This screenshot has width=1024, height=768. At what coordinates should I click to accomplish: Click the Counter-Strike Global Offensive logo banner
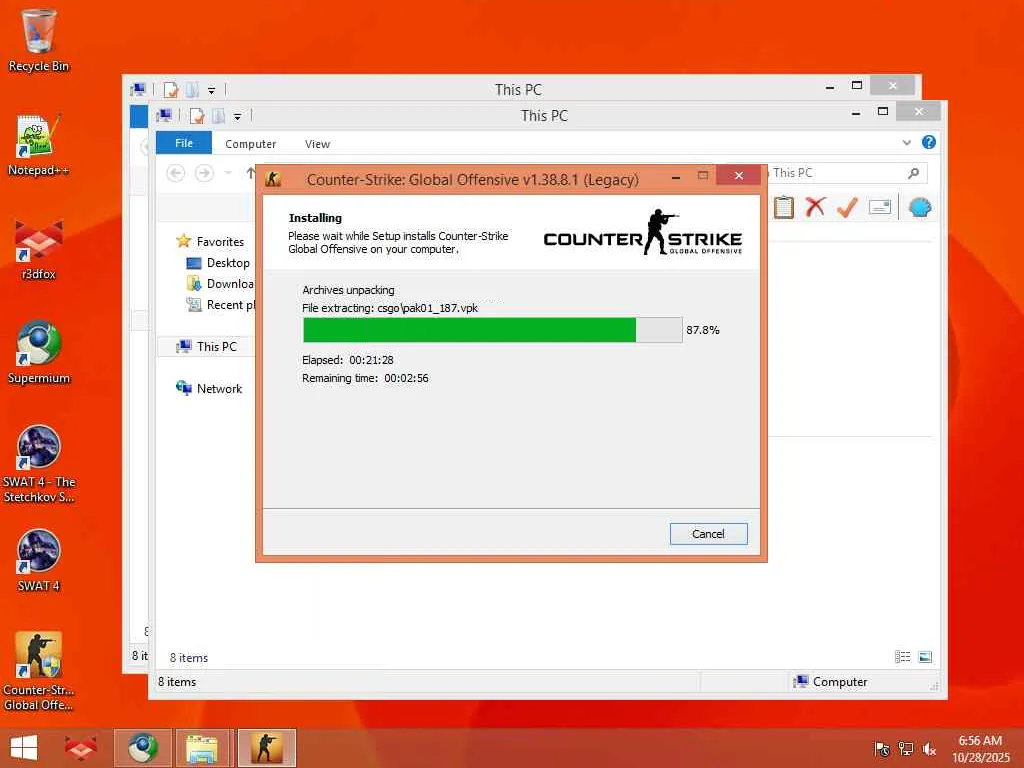pos(643,233)
